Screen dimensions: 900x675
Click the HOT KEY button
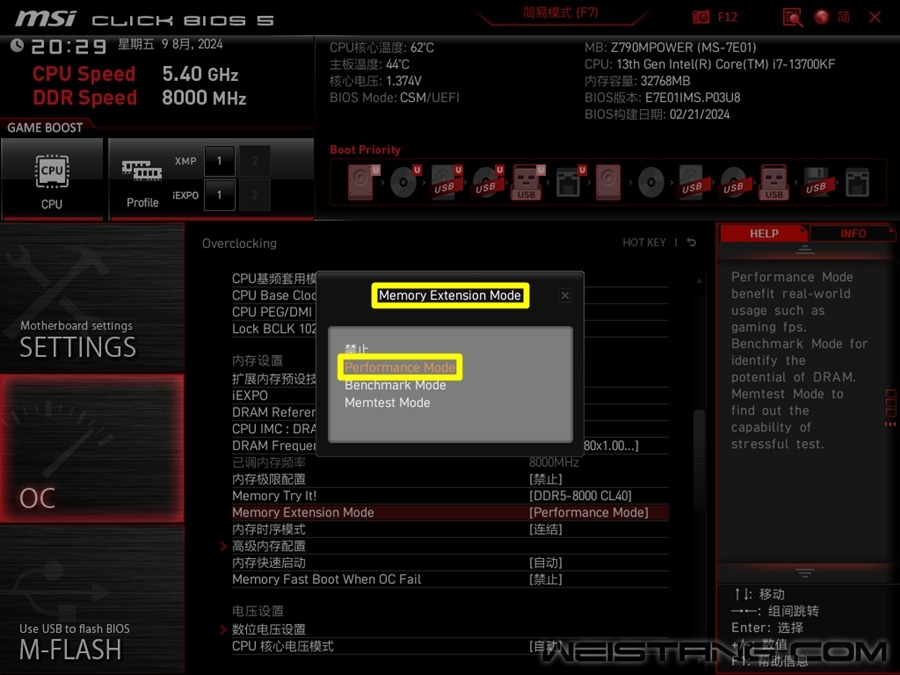tap(644, 242)
